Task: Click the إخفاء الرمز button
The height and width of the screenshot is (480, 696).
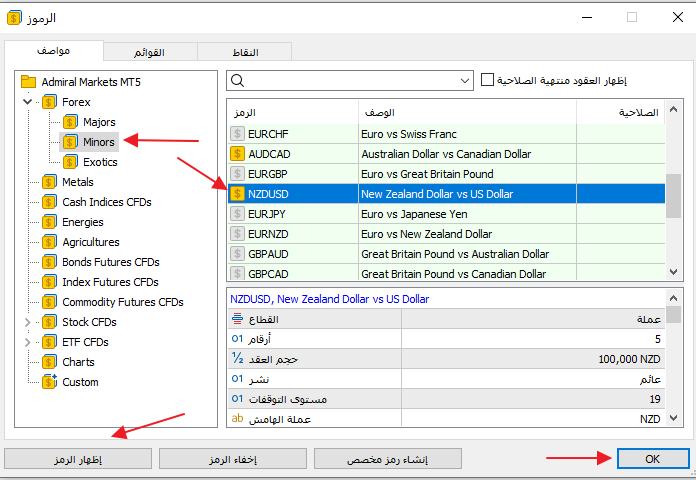Action: tap(233, 459)
